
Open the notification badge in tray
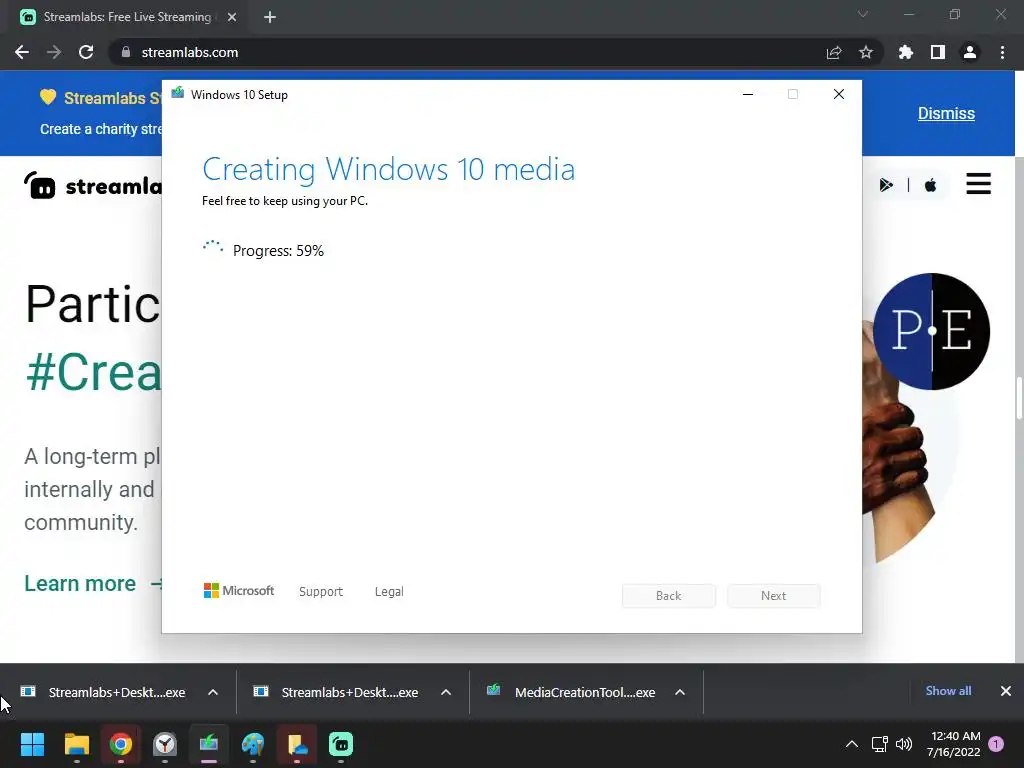tap(996, 744)
